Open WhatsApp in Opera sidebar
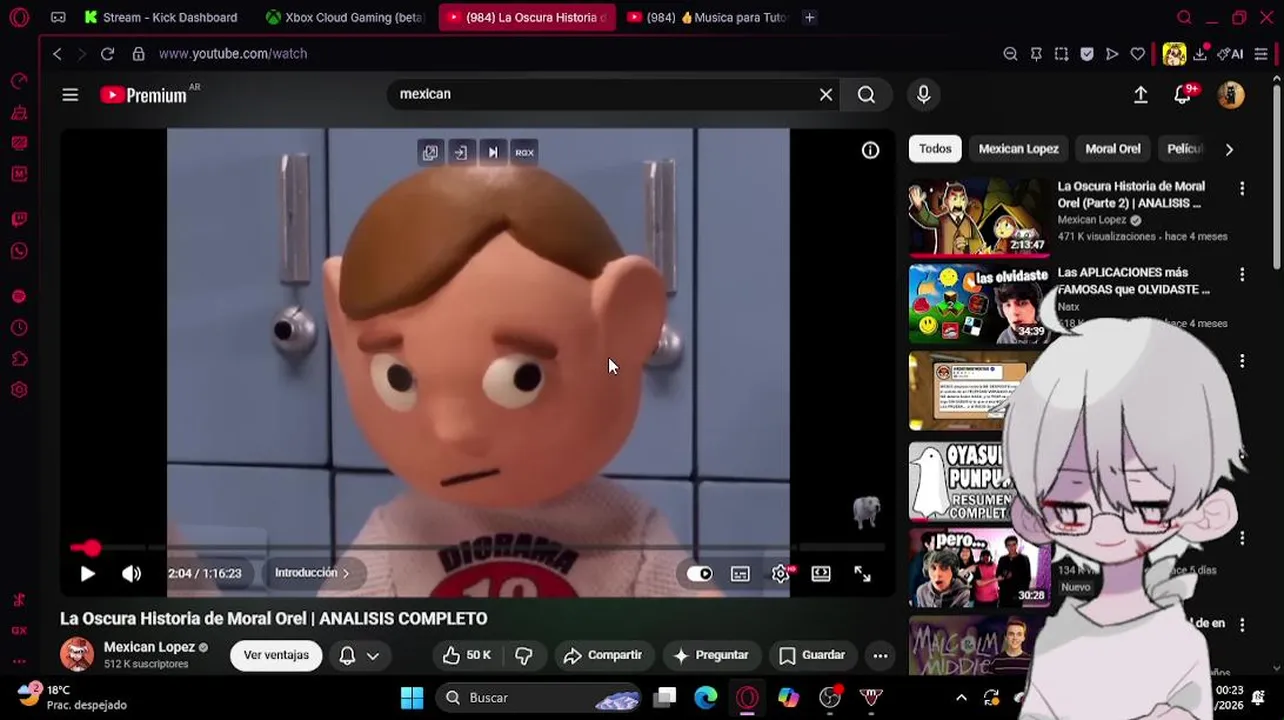 coord(19,251)
